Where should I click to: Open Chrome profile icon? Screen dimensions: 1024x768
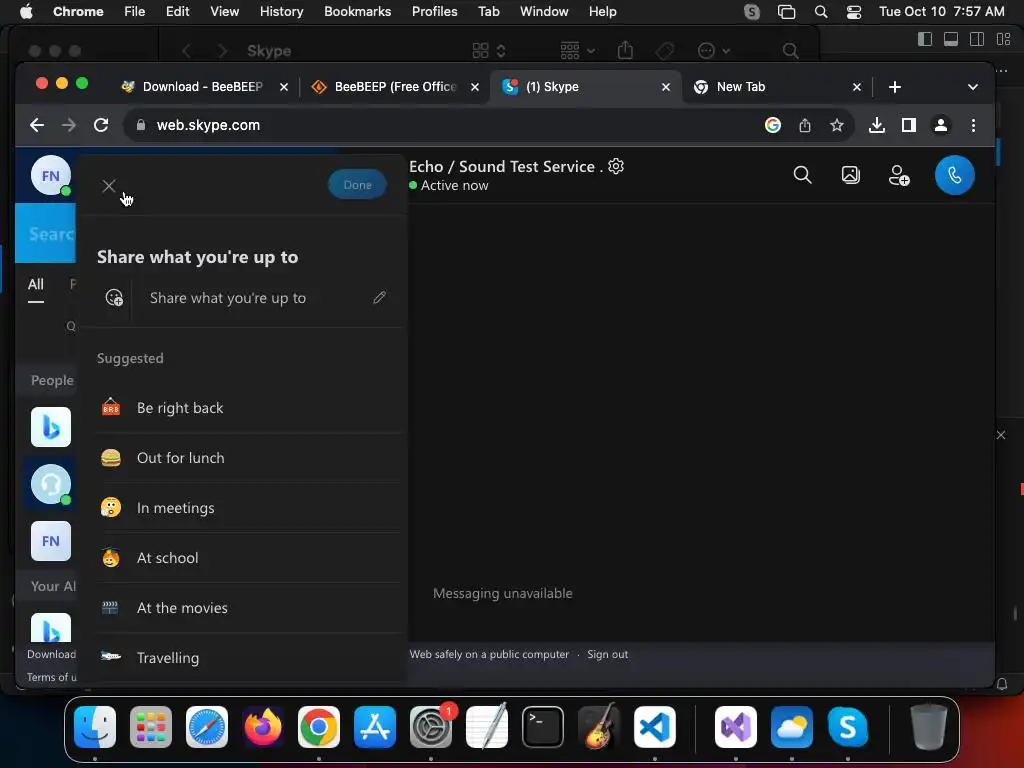[x=940, y=125]
